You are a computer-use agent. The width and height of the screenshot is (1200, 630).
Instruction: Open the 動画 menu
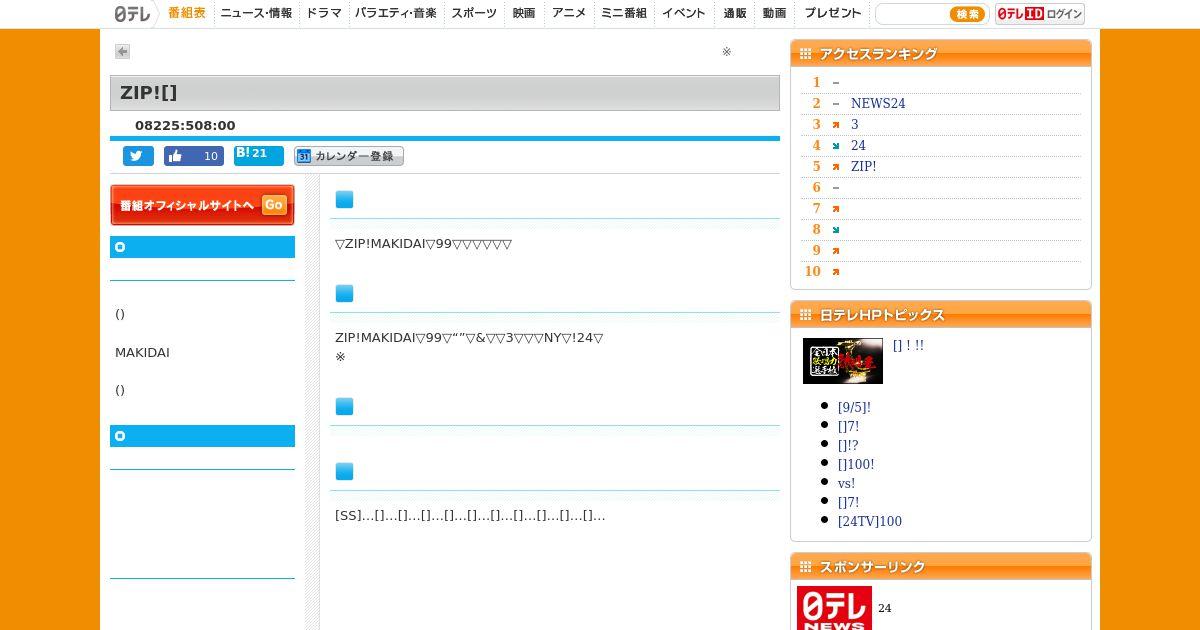[x=774, y=14]
